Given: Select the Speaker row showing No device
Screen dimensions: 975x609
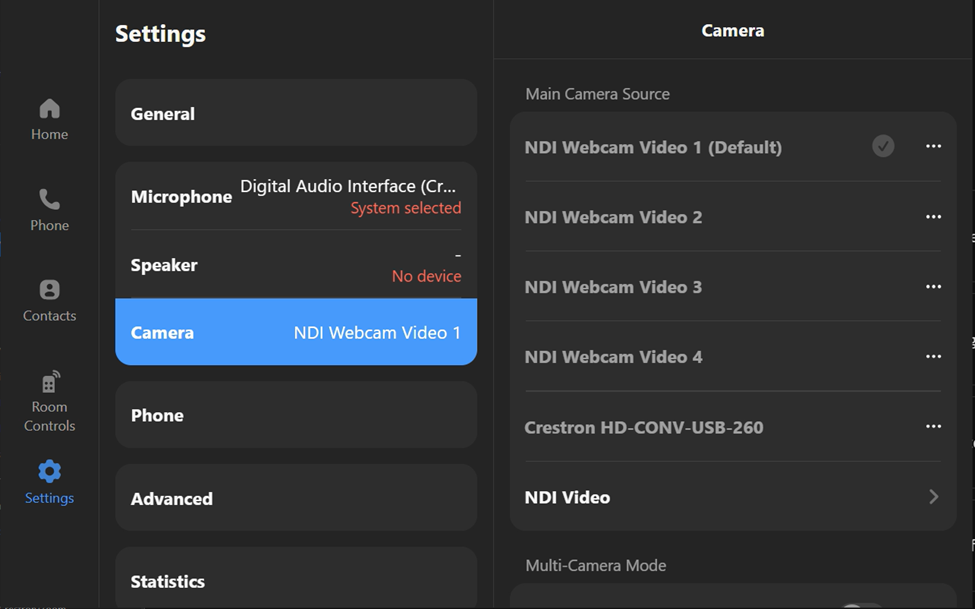Looking at the screenshot, I should click(x=296, y=265).
